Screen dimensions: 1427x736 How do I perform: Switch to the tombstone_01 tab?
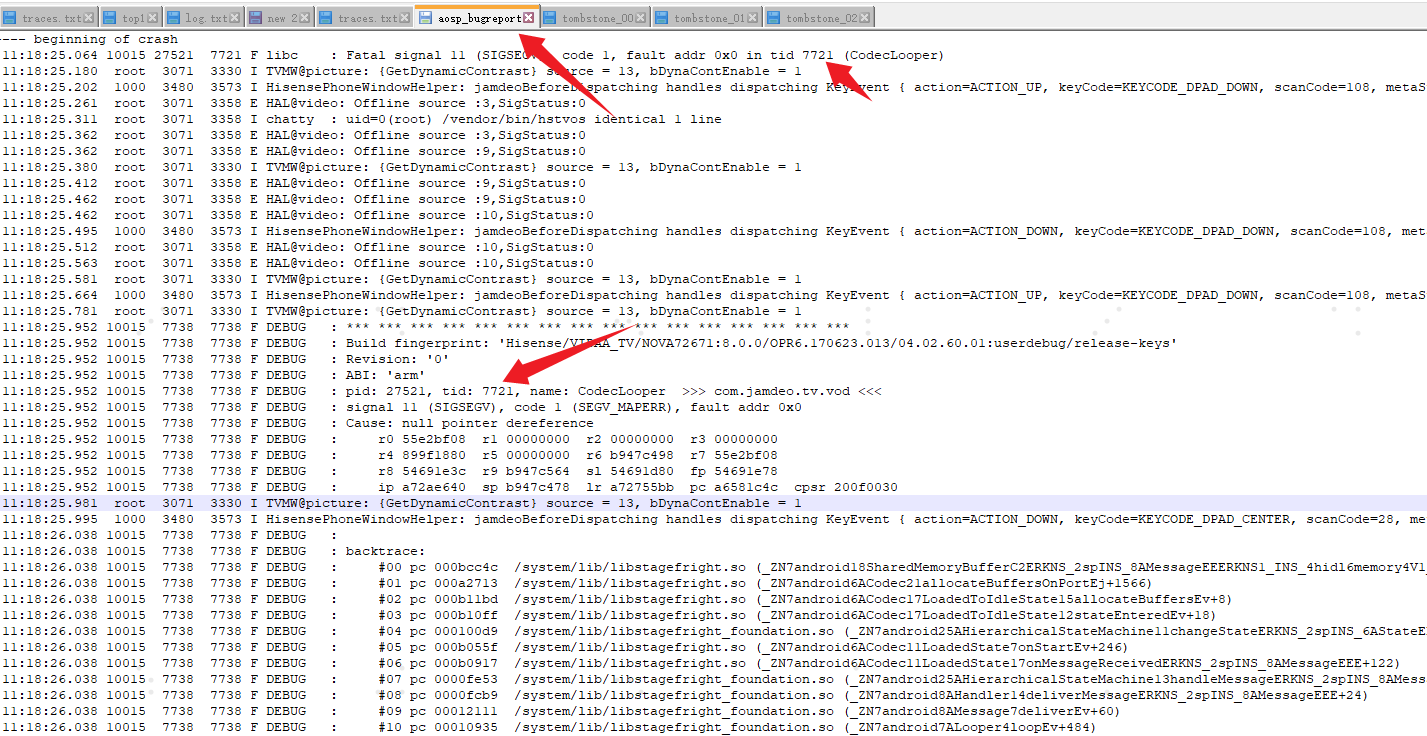[x=710, y=16]
